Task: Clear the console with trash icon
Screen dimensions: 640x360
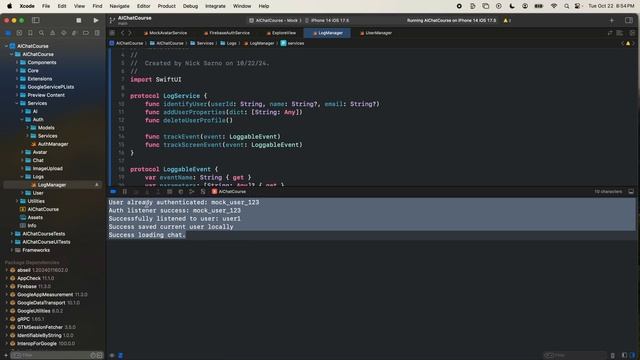Action: [x=613, y=356]
